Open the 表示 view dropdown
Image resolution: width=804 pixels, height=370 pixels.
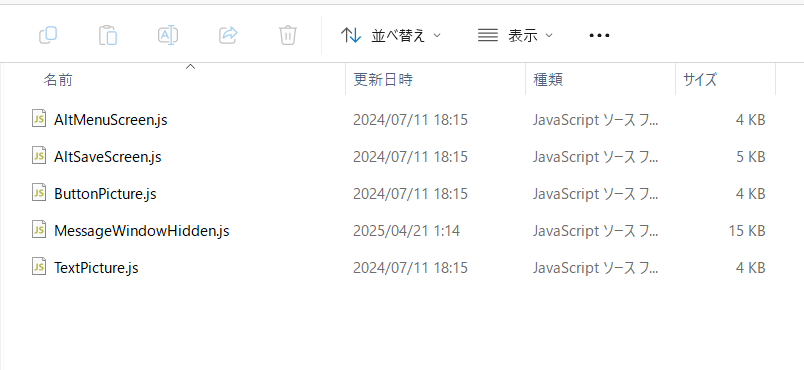(515, 35)
